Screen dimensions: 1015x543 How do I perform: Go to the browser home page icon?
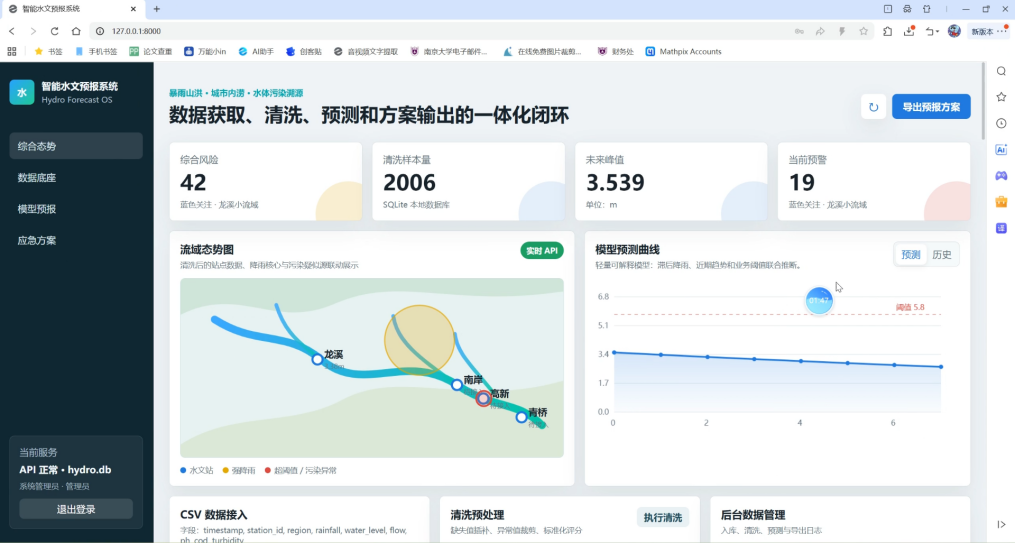click(x=76, y=31)
